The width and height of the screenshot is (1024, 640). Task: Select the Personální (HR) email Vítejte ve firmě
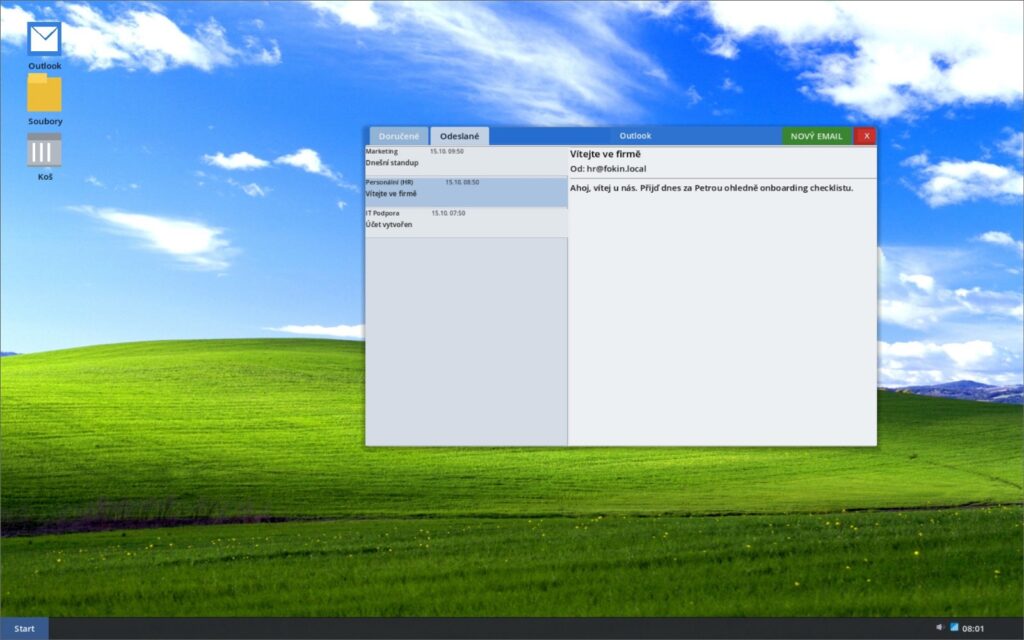click(467, 190)
